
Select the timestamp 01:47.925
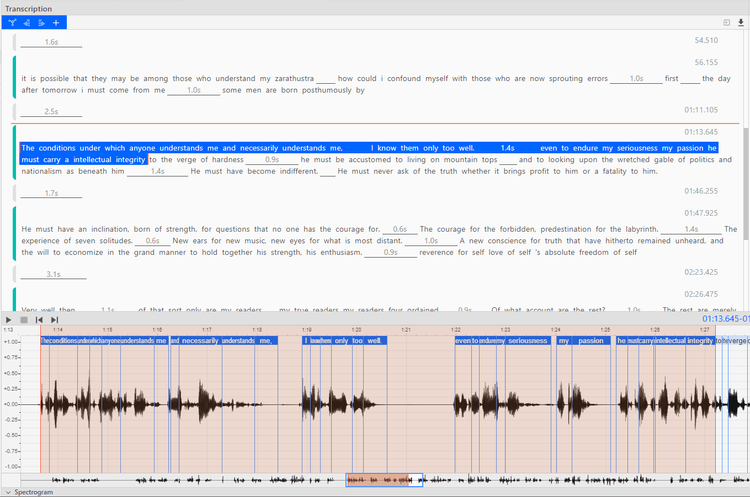701,213
